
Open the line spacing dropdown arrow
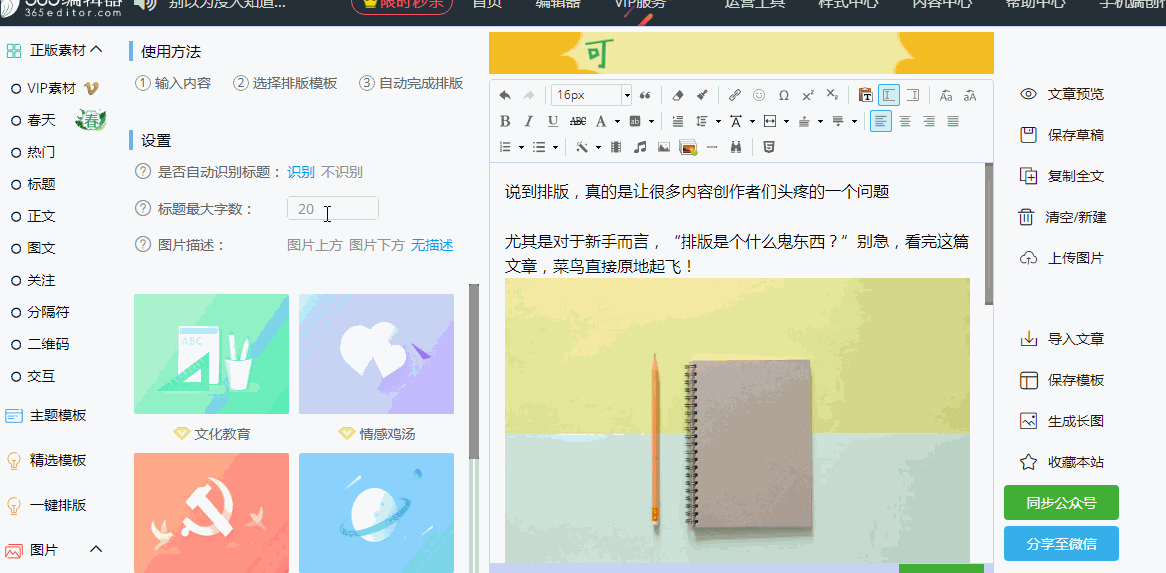click(718, 121)
